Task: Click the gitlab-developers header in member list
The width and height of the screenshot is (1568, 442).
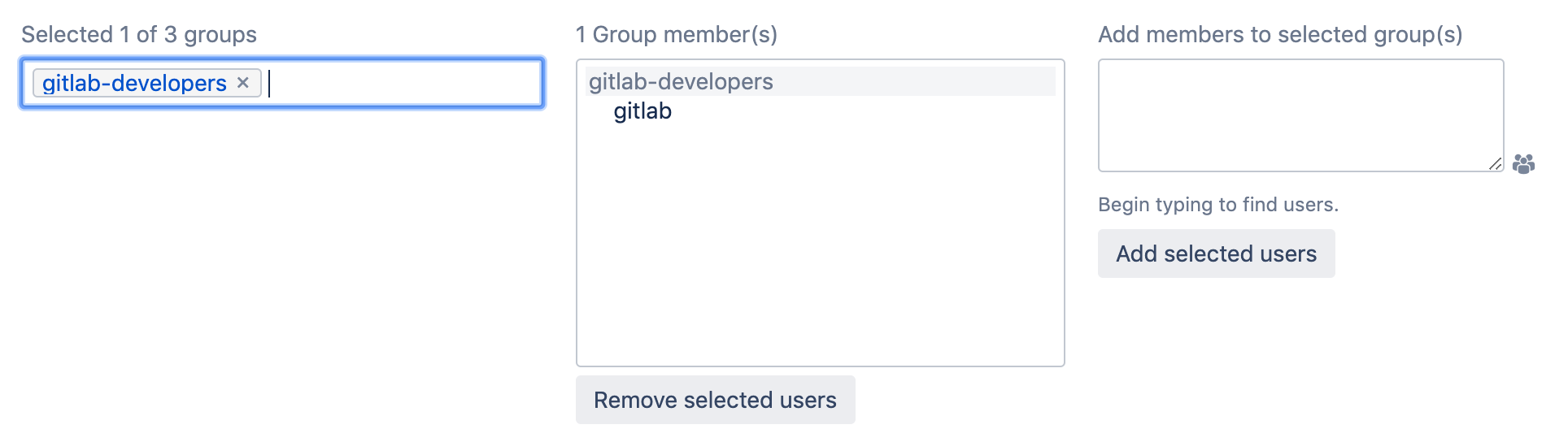Action: coord(681,81)
